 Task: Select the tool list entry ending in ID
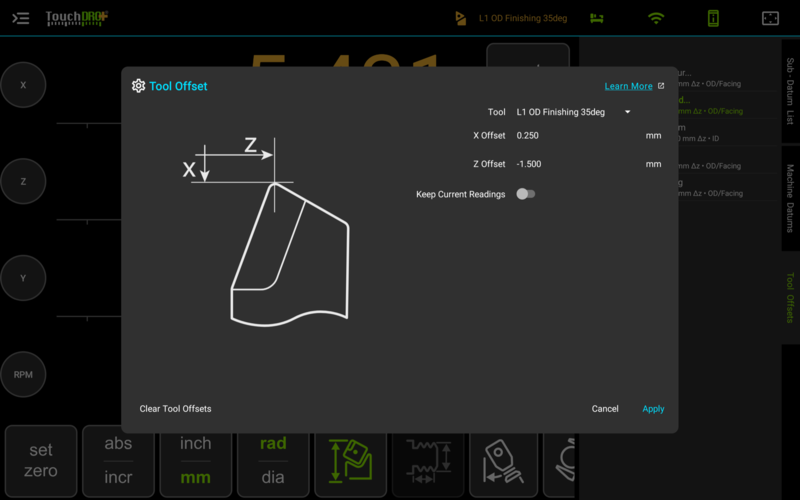727,133
